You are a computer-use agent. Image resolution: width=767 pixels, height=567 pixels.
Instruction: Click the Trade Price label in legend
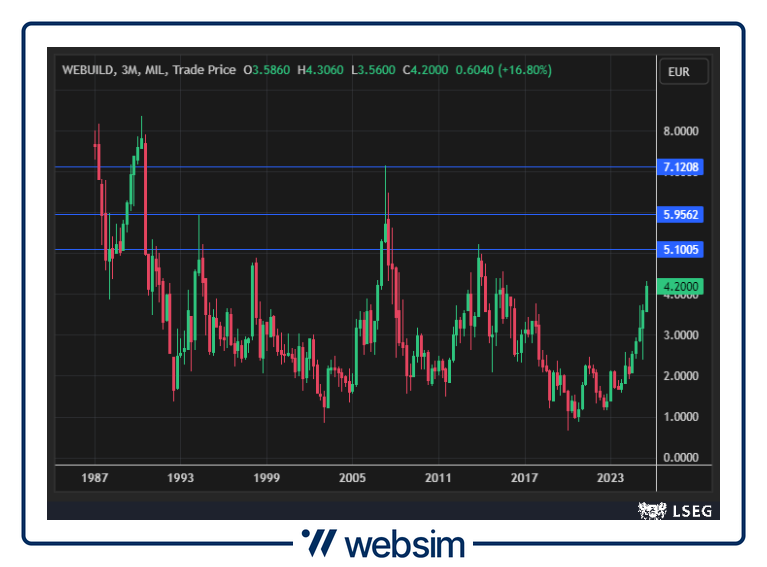coord(204,70)
